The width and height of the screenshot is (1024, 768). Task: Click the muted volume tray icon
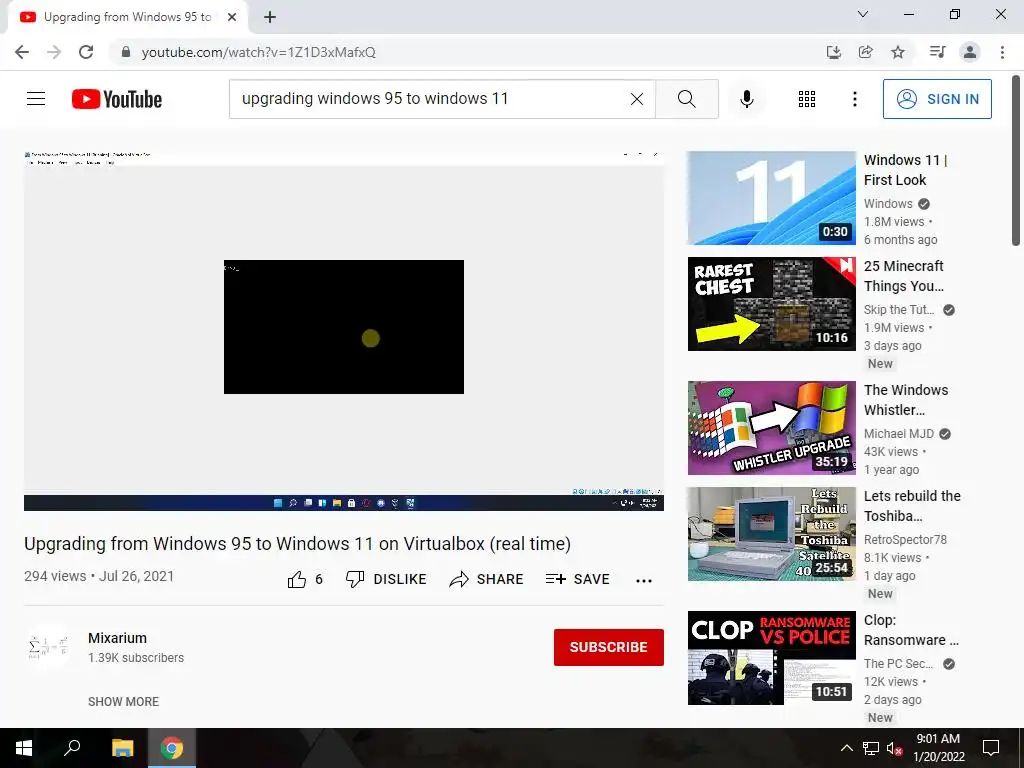[x=894, y=748]
